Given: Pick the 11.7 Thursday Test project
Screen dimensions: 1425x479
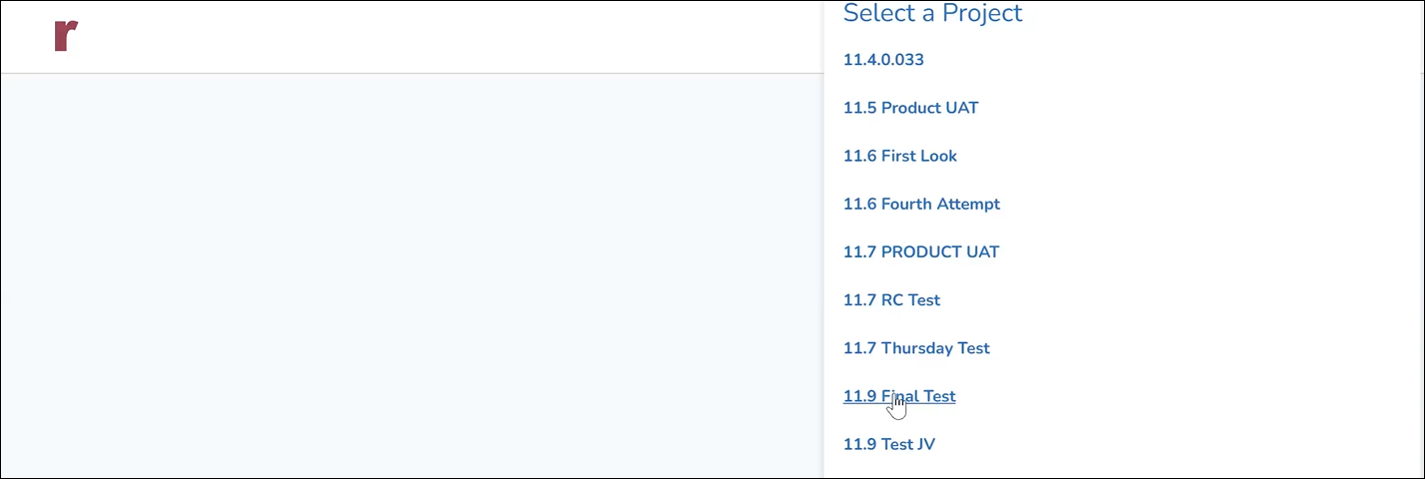Looking at the screenshot, I should tap(916, 348).
